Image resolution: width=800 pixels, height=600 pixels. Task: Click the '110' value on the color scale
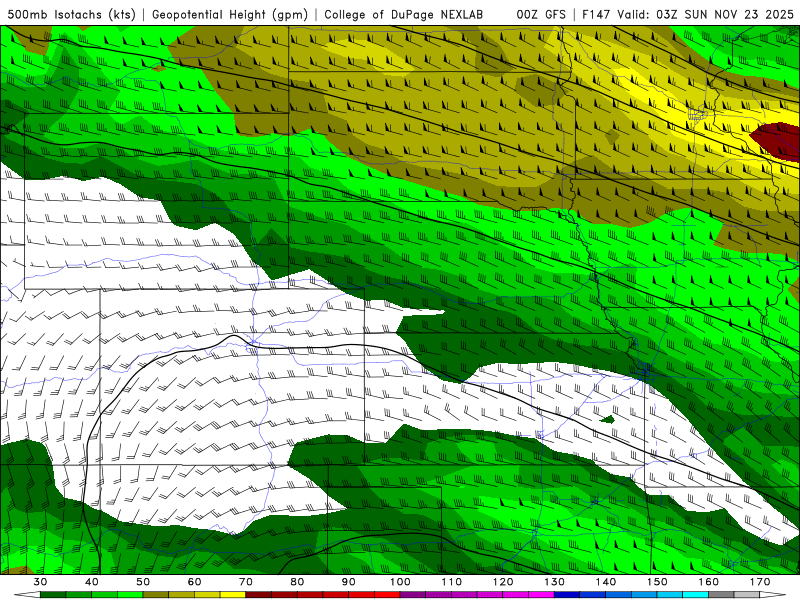(x=452, y=582)
